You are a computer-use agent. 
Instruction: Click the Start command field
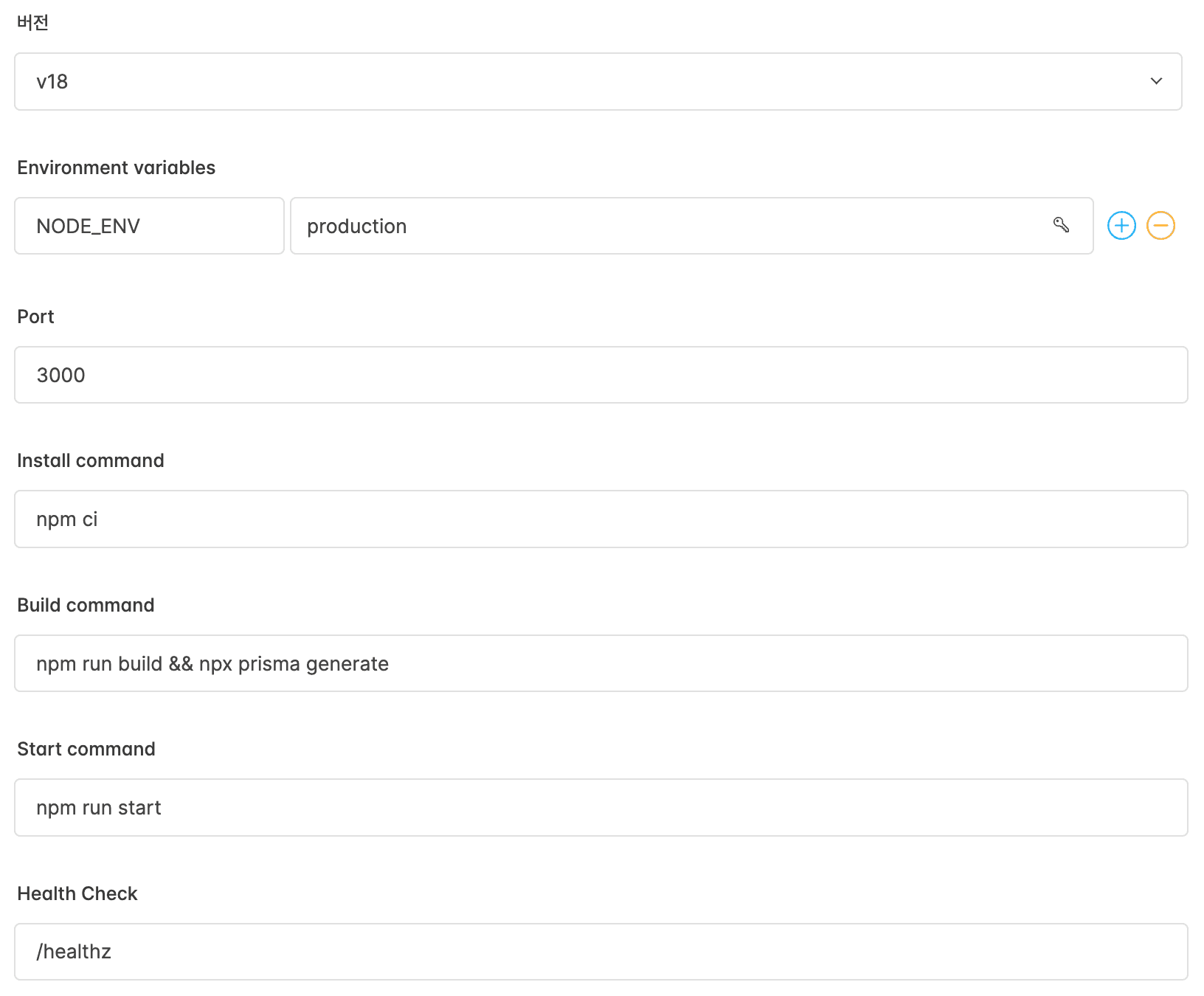[x=601, y=808]
